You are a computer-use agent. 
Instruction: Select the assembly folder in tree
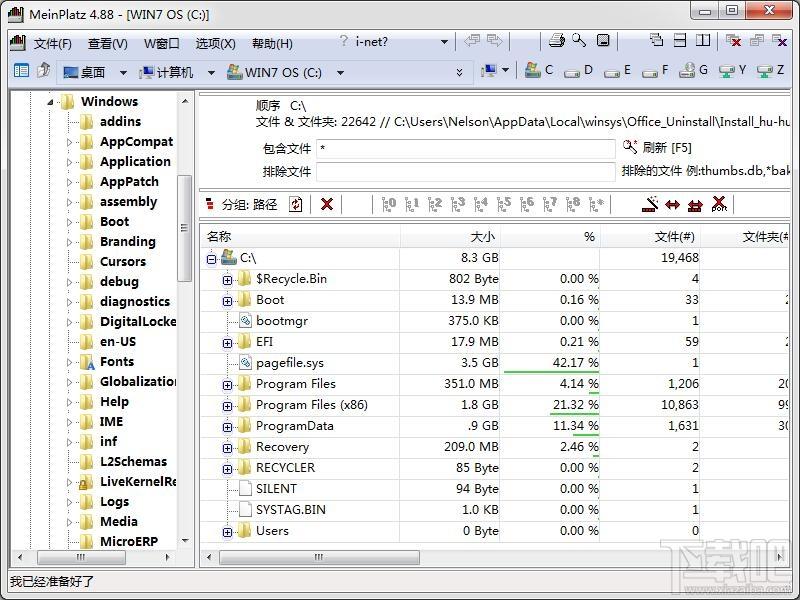129,202
